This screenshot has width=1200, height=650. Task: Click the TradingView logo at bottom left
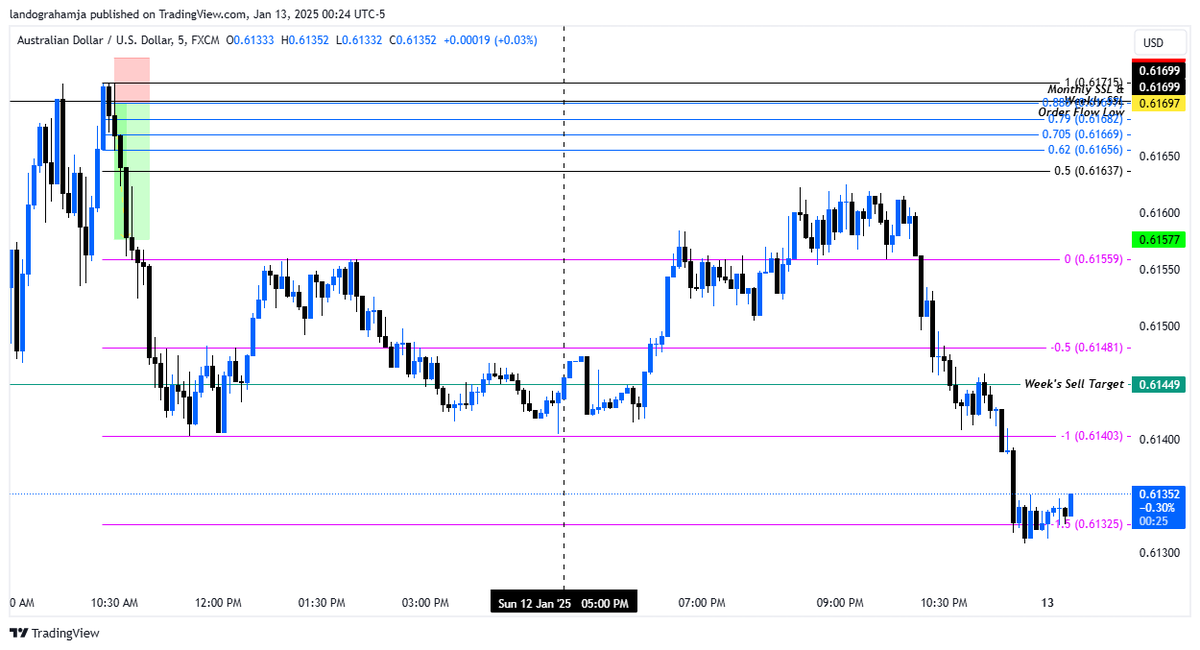tap(55, 633)
